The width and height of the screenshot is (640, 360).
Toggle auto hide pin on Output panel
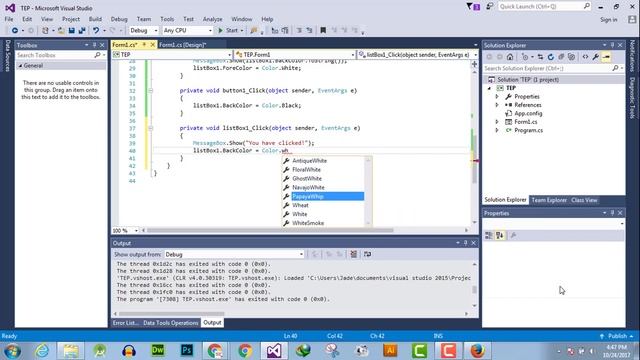pyautogui.click(x=465, y=243)
